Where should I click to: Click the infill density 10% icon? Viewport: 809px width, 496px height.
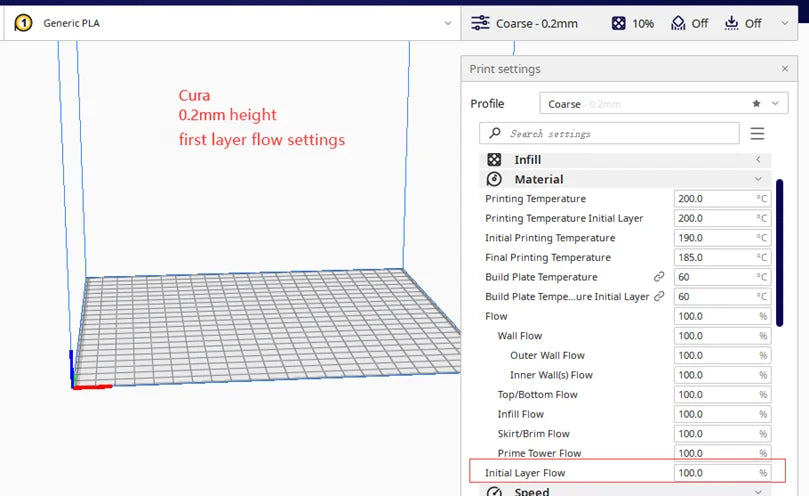pyautogui.click(x=619, y=23)
